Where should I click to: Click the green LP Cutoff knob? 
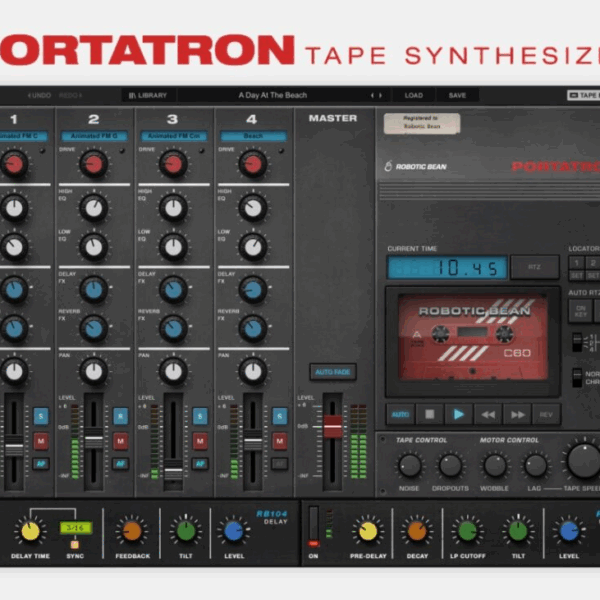[x=467, y=531]
